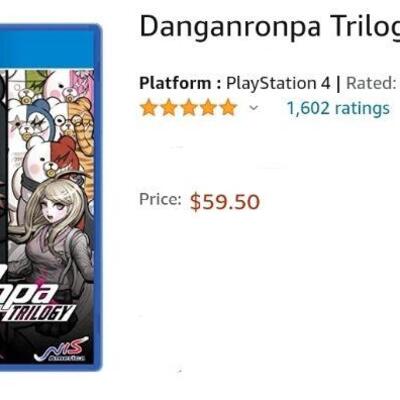This screenshot has height=400, width=400.
Task: Click the first gold rating star
Action: [149, 108]
